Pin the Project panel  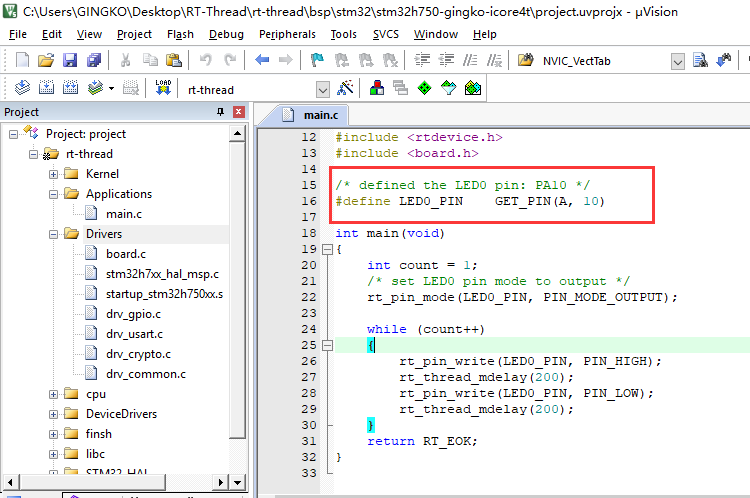(221, 112)
